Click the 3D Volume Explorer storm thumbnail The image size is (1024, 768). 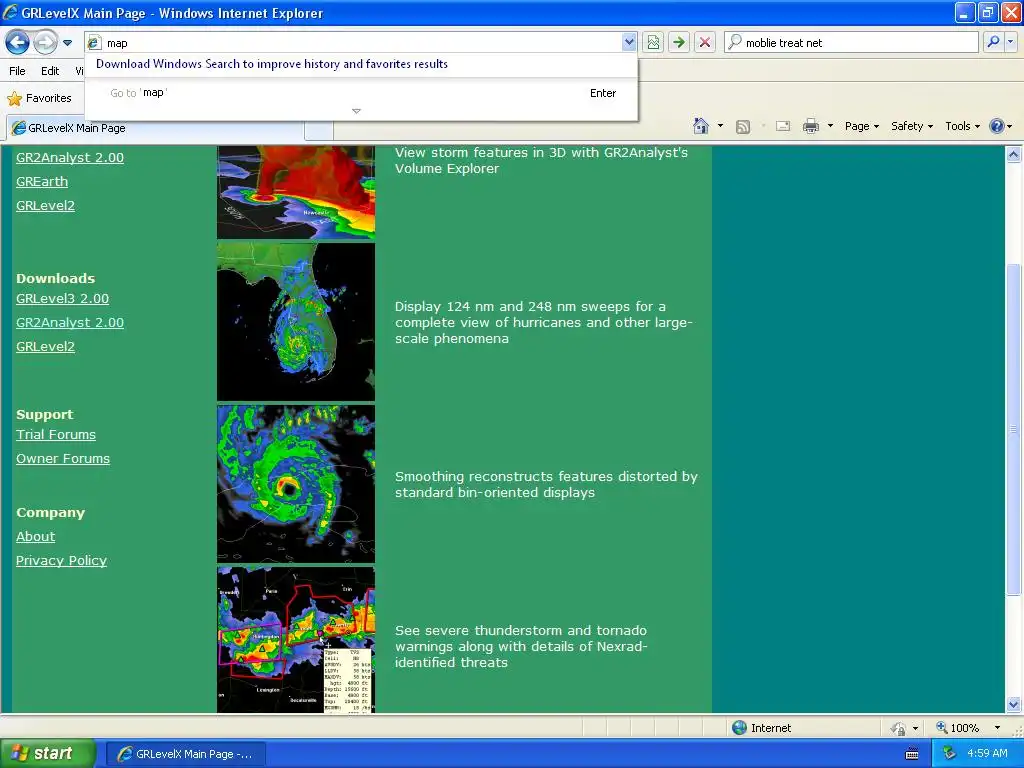pos(296,192)
